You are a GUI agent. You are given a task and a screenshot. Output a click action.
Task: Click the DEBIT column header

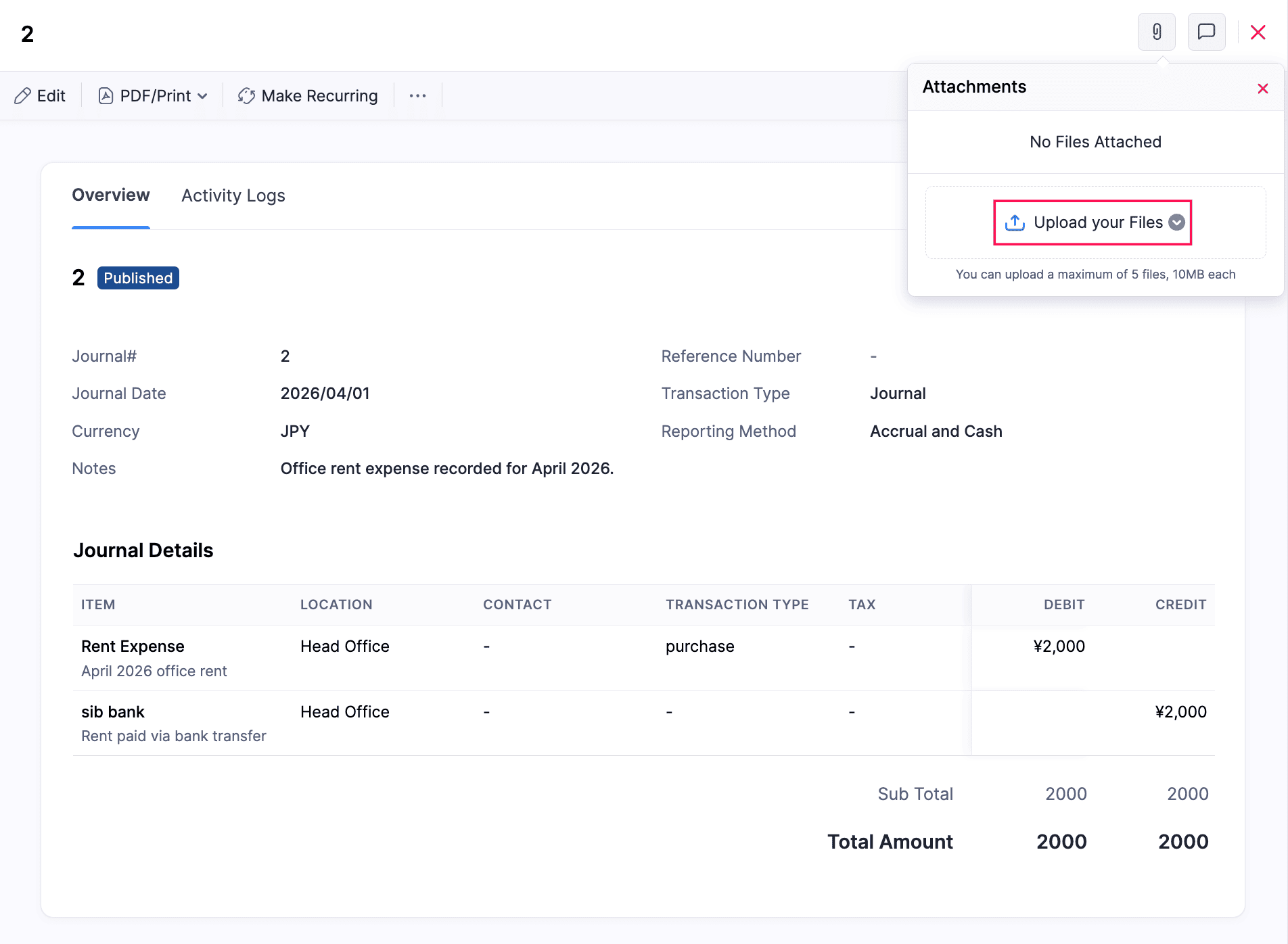click(x=1063, y=605)
